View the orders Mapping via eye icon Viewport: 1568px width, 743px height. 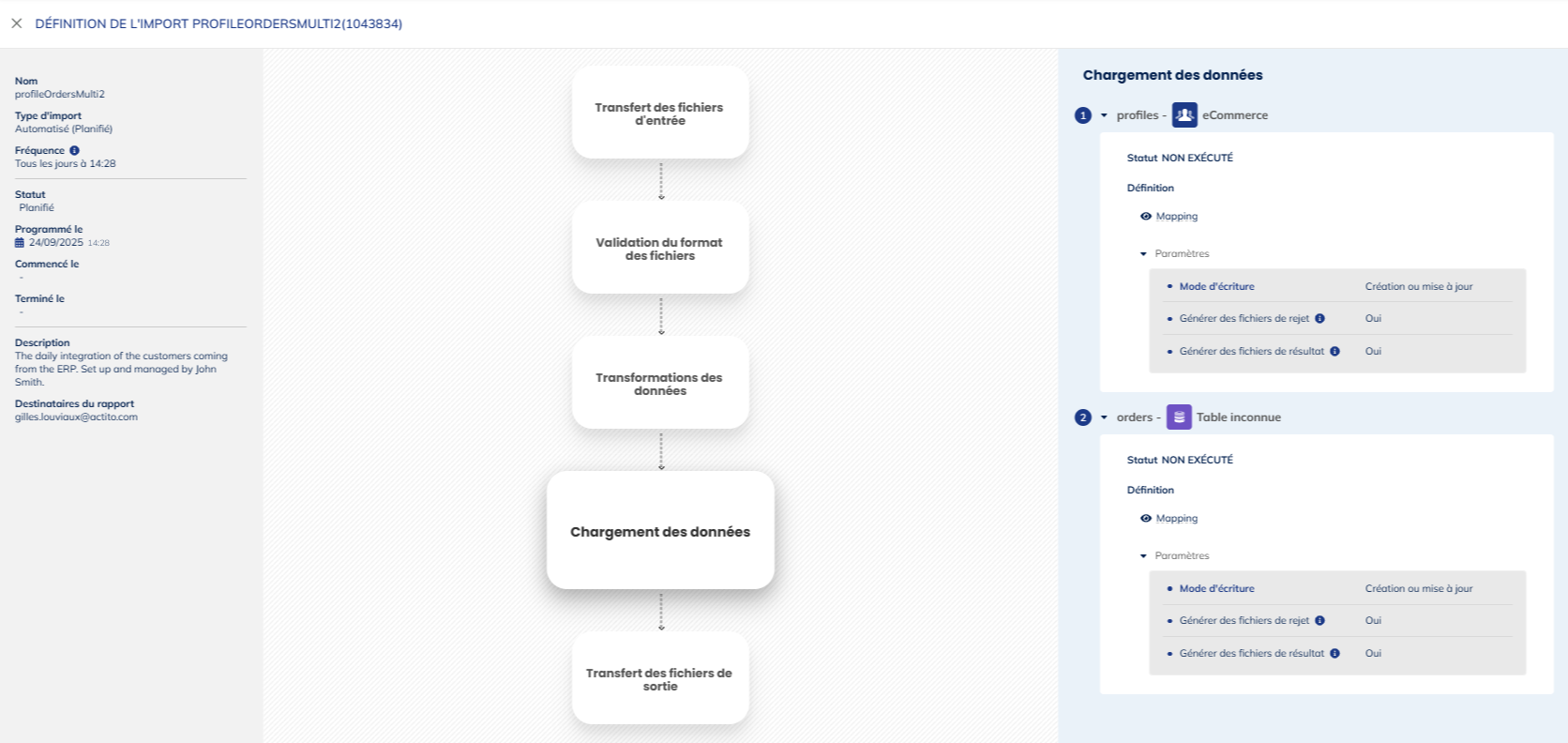(x=1146, y=519)
